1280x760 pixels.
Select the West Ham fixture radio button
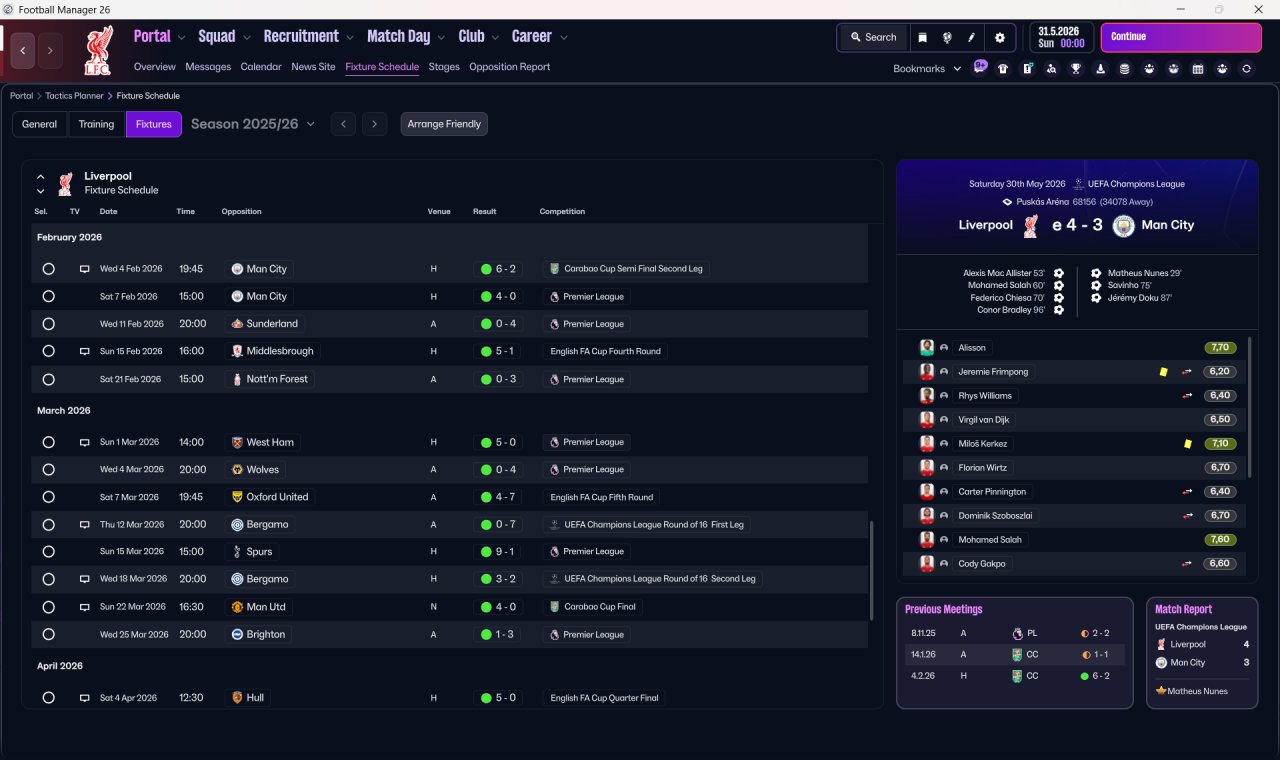48,442
